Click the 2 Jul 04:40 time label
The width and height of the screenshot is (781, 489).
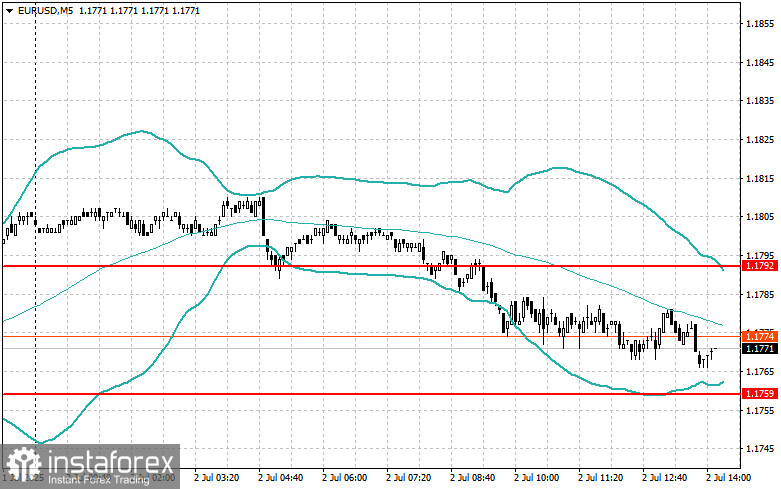point(280,478)
